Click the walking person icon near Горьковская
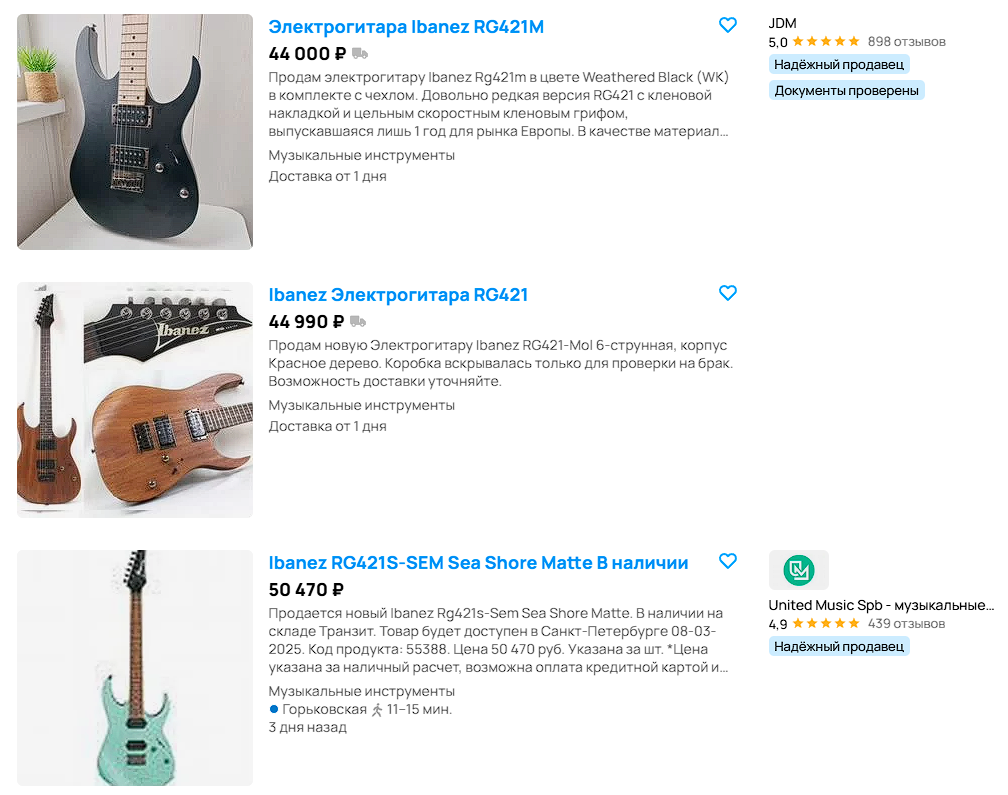Viewport: 1008px width, 795px height. pyautogui.click(x=377, y=710)
